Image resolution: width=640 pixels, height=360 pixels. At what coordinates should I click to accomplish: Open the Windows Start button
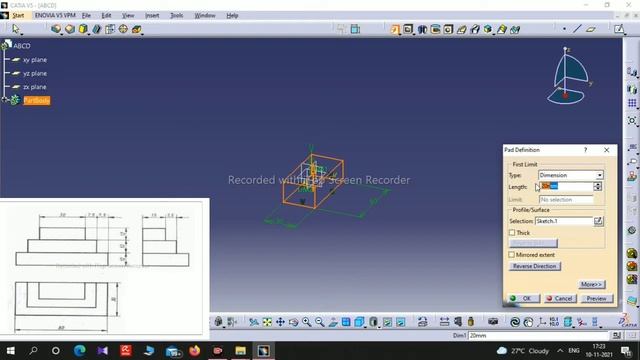tap(11, 351)
